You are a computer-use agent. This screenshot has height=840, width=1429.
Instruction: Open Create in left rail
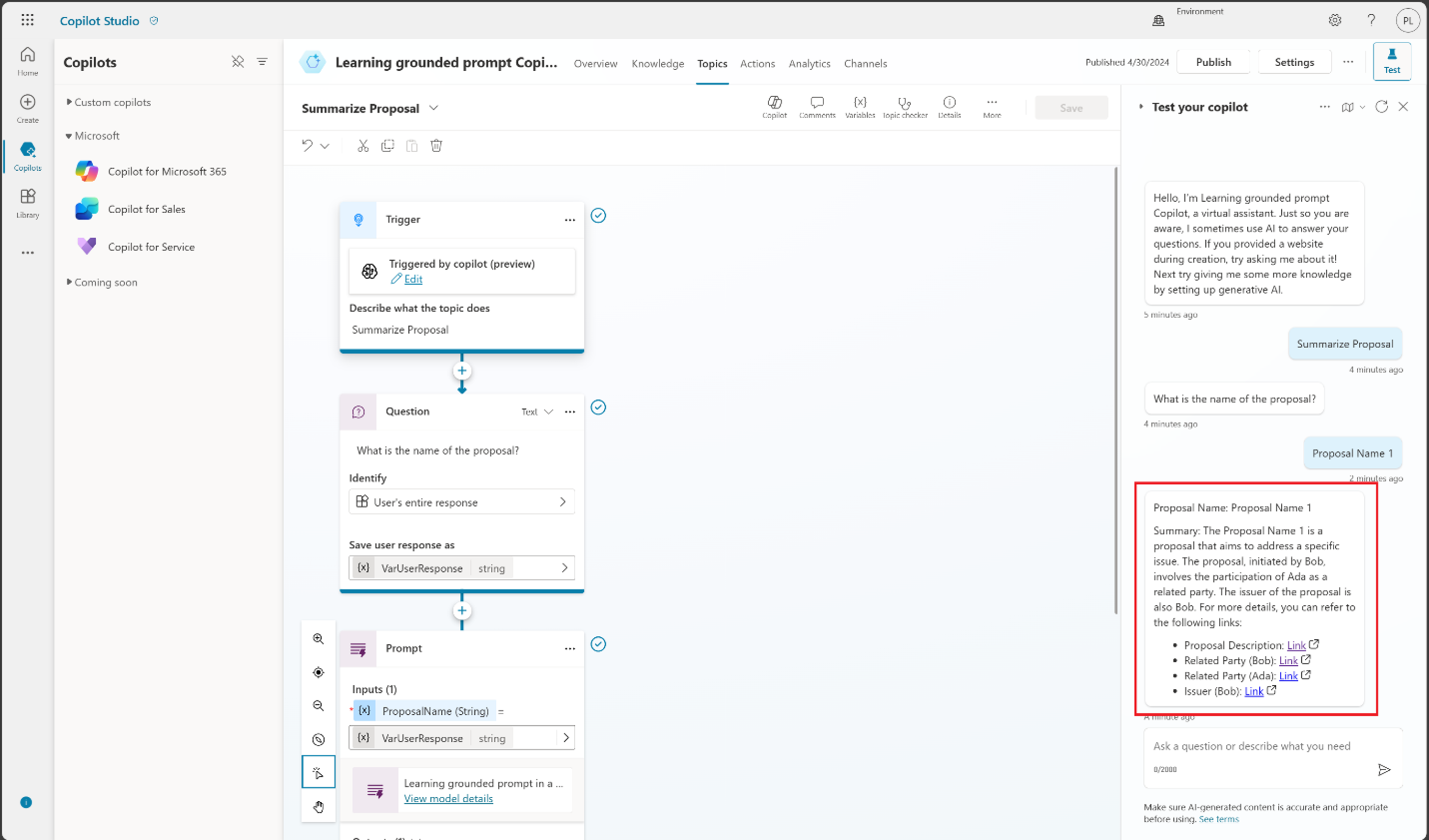27,109
